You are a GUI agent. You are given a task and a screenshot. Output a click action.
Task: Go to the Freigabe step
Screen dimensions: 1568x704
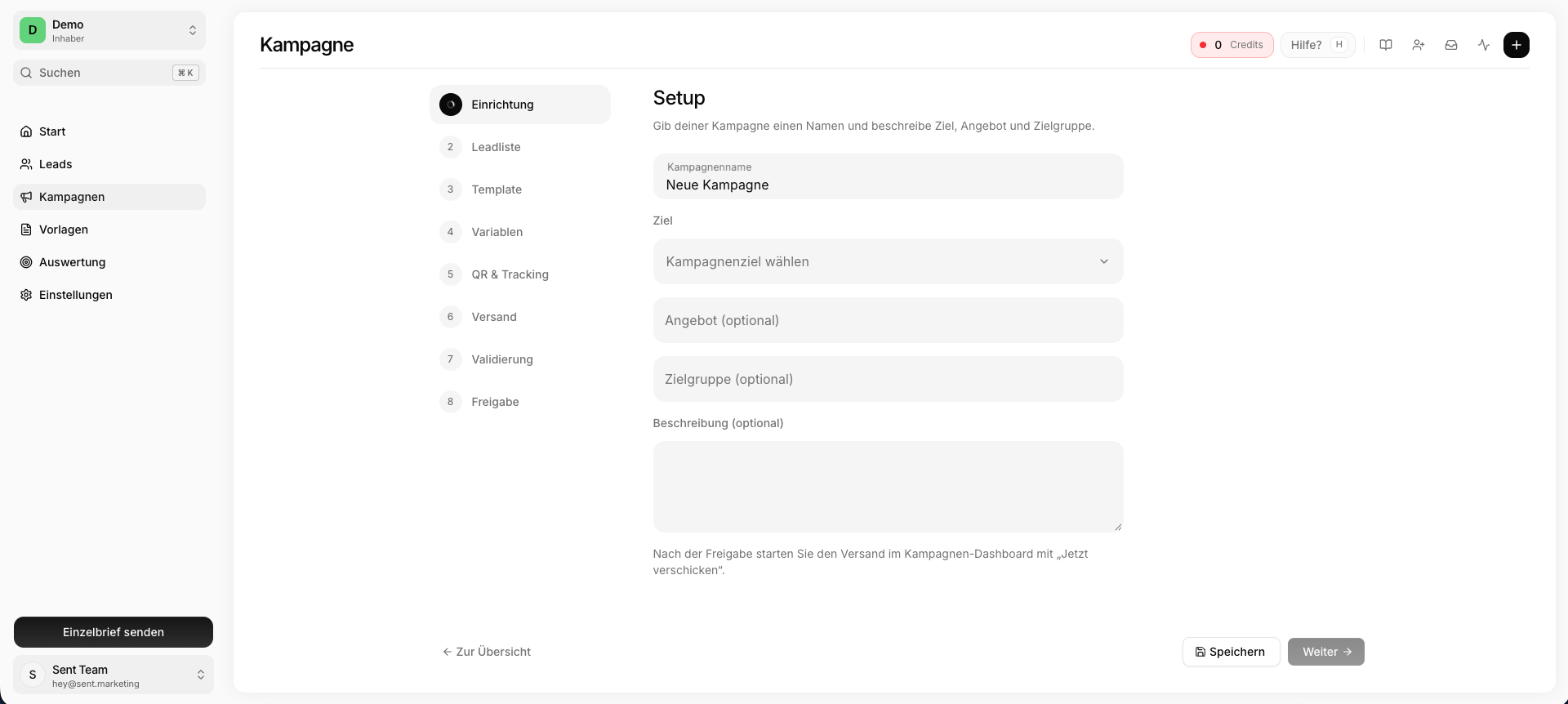click(x=520, y=402)
